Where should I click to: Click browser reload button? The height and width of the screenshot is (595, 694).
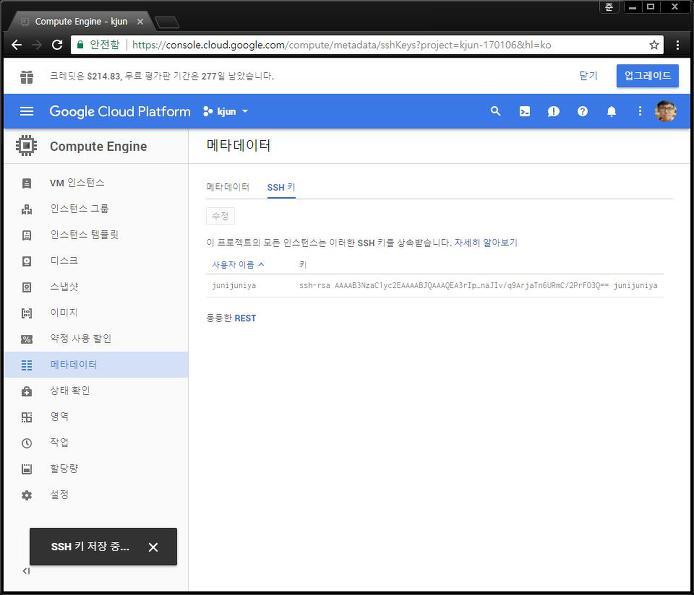(57, 45)
